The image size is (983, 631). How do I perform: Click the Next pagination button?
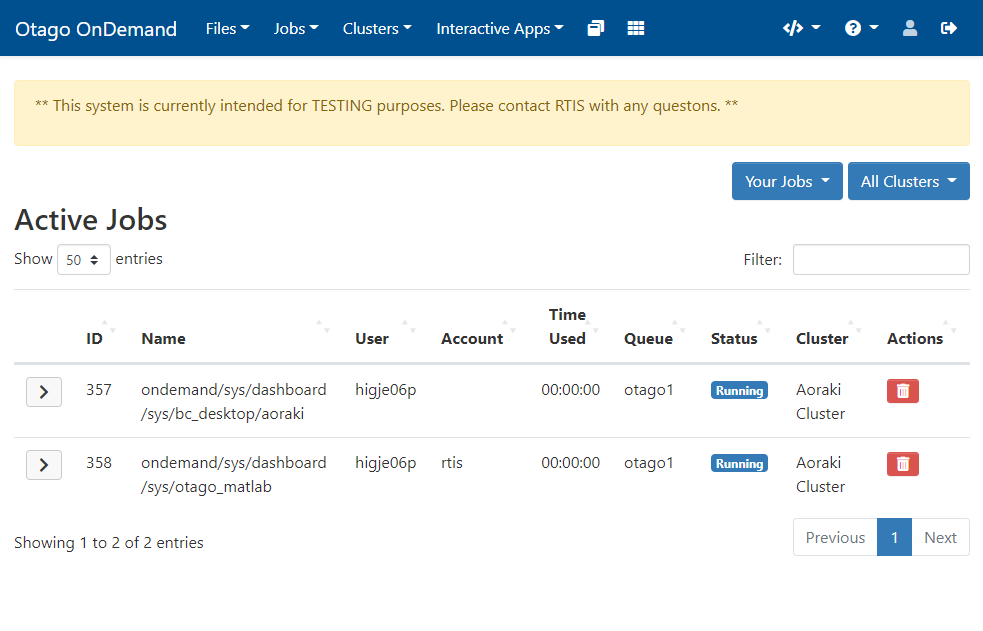[940, 537]
